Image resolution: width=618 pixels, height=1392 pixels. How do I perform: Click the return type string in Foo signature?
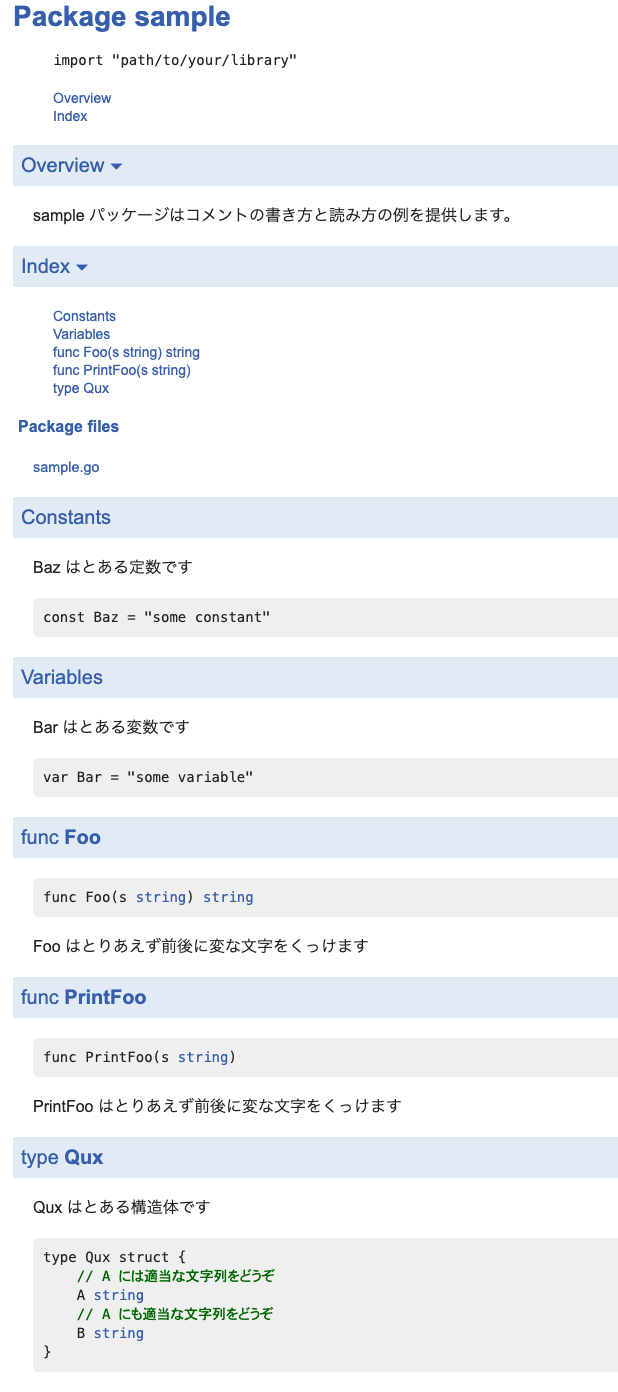(x=228, y=897)
